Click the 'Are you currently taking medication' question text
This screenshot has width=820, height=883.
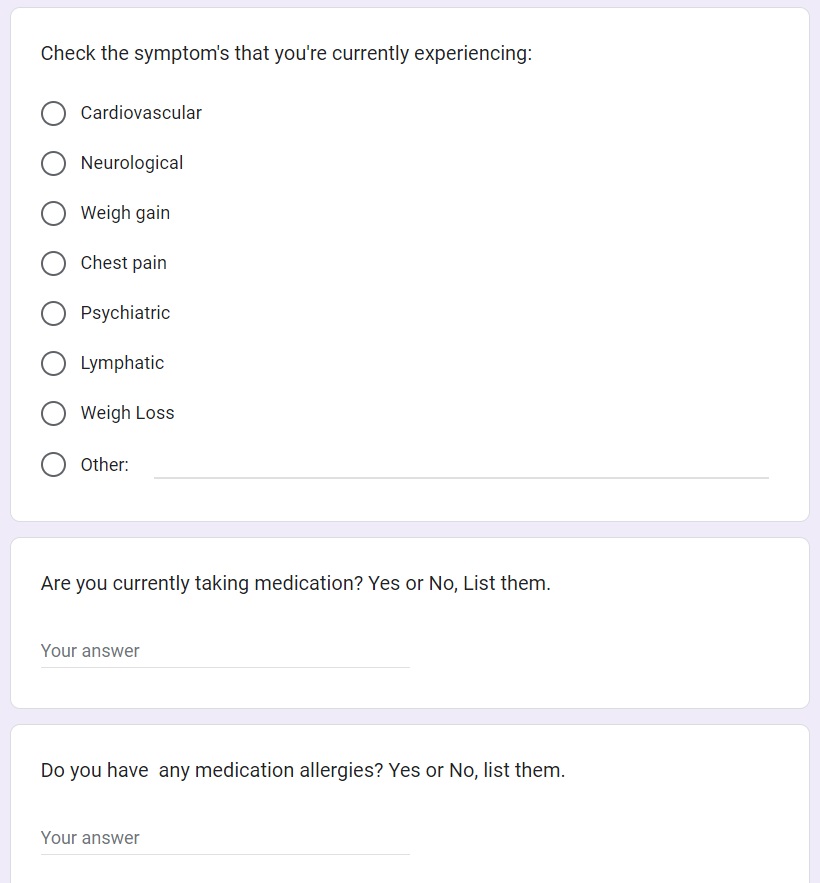[295, 583]
